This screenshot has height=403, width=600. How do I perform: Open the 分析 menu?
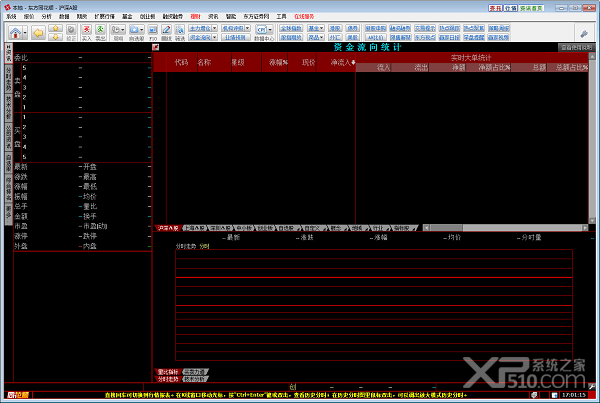(46, 16)
